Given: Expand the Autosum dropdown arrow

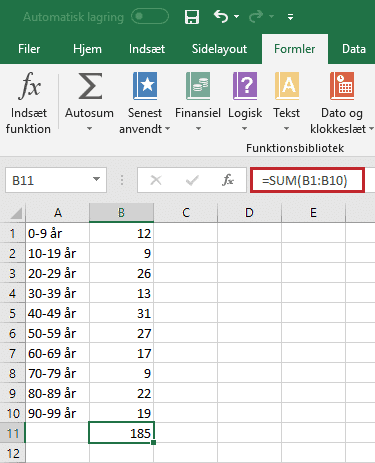Looking at the screenshot, I should (89, 129).
